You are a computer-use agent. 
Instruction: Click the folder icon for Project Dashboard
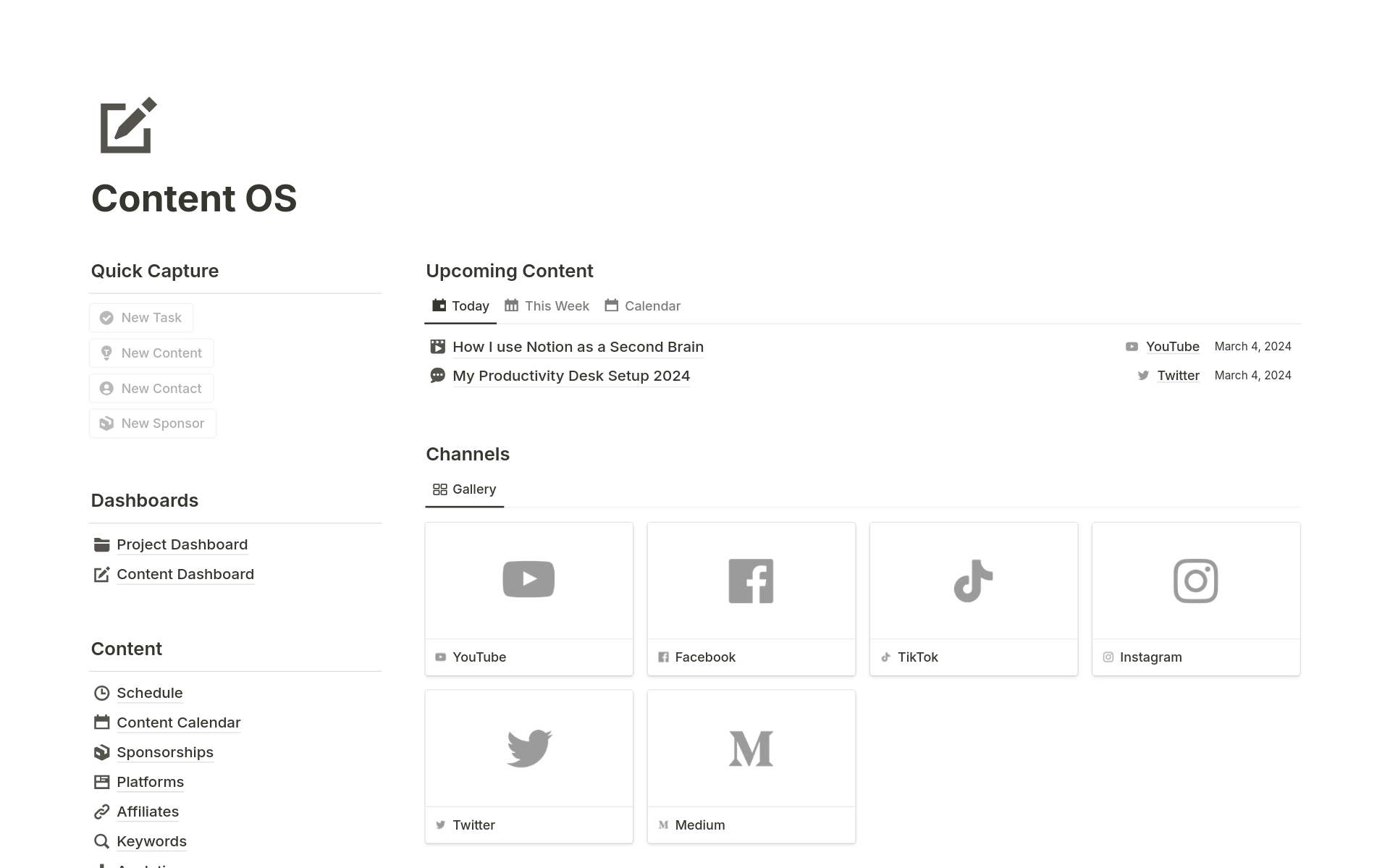pyautogui.click(x=102, y=544)
